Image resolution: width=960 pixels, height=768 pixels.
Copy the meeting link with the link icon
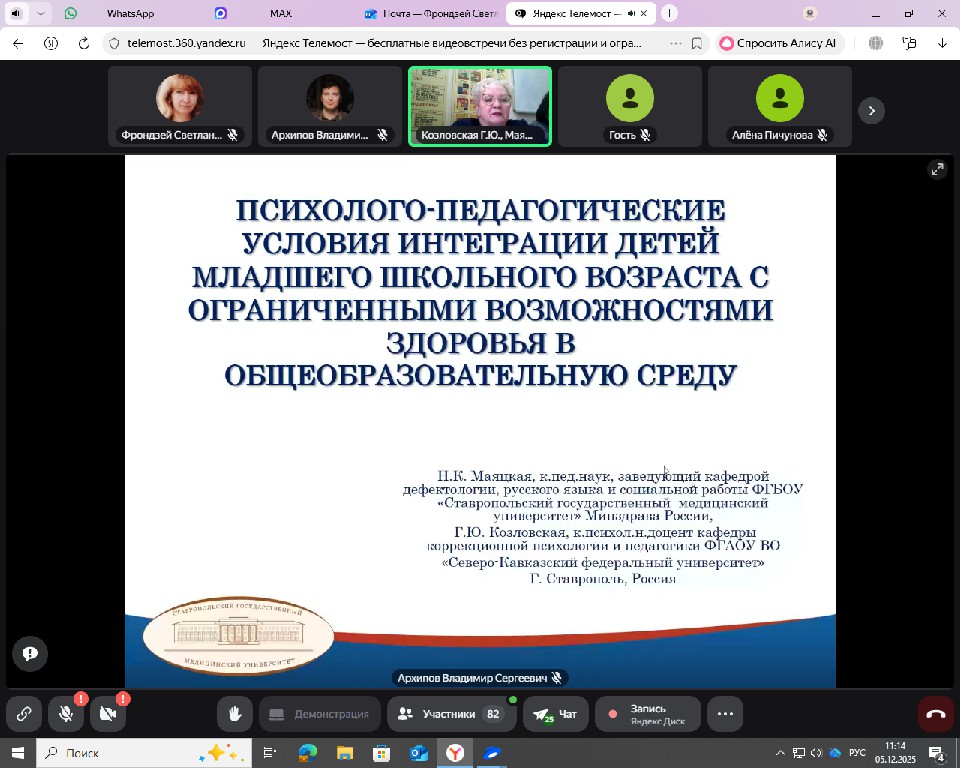click(23, 714)
